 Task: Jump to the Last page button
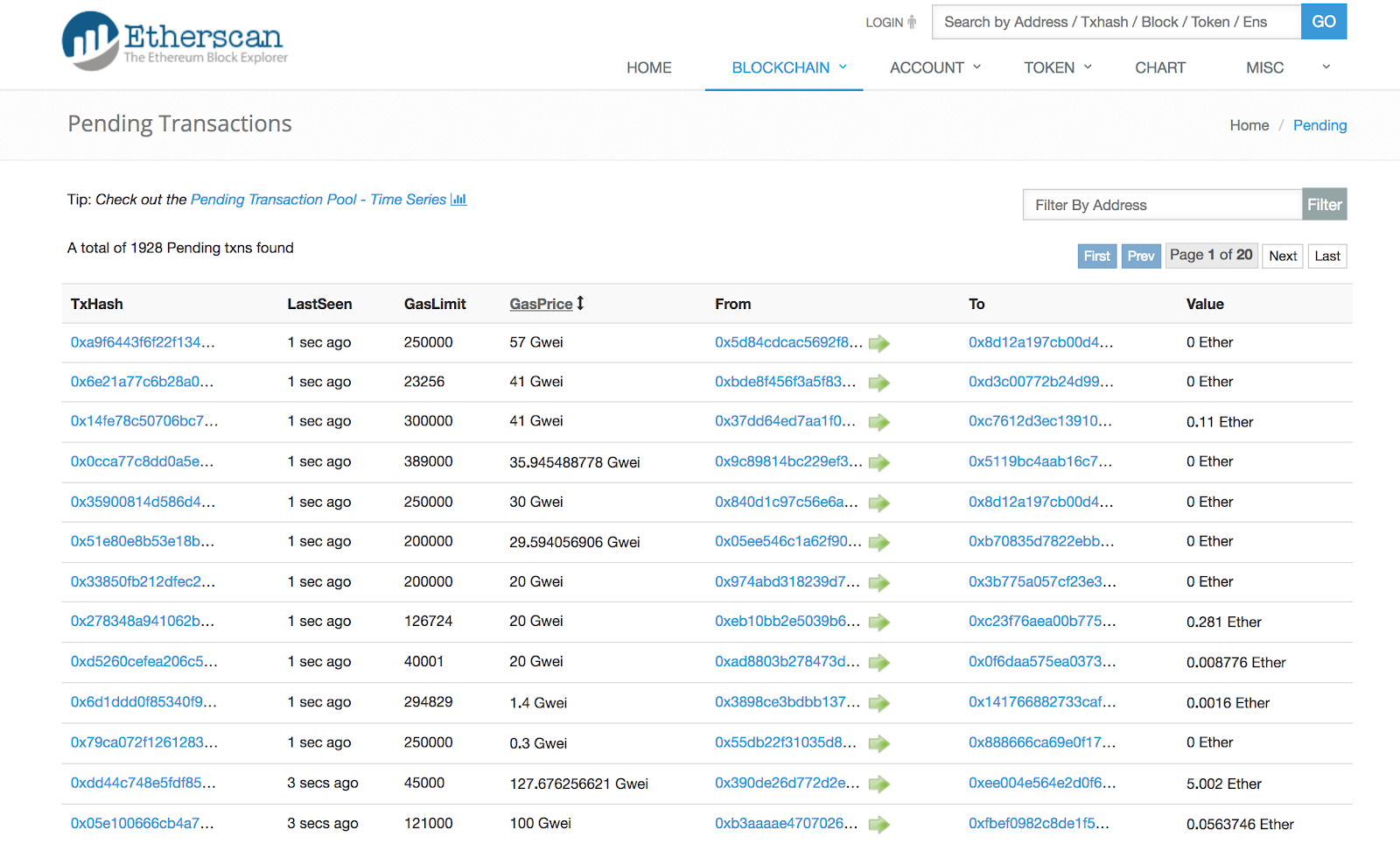(1327, 256)
